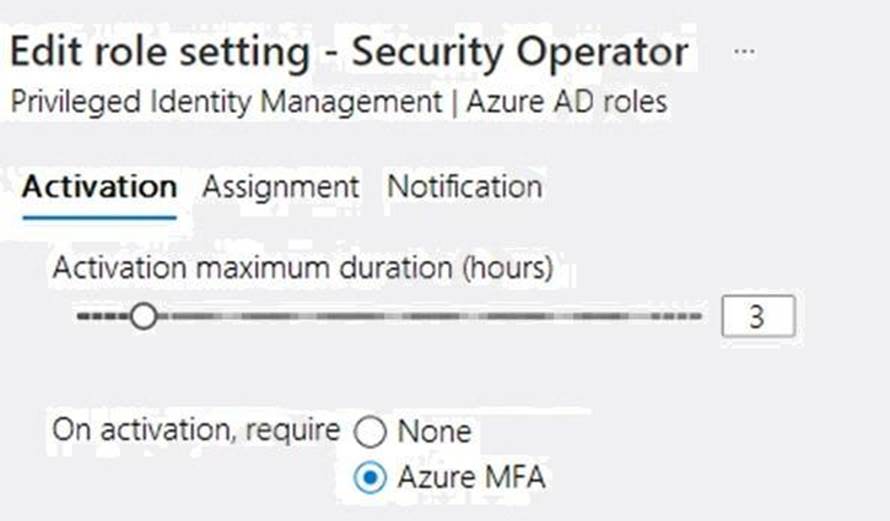Click 'Privileged Identity Management' in the subtitle
Screen dimensions: 890x521
coord(225,102)
